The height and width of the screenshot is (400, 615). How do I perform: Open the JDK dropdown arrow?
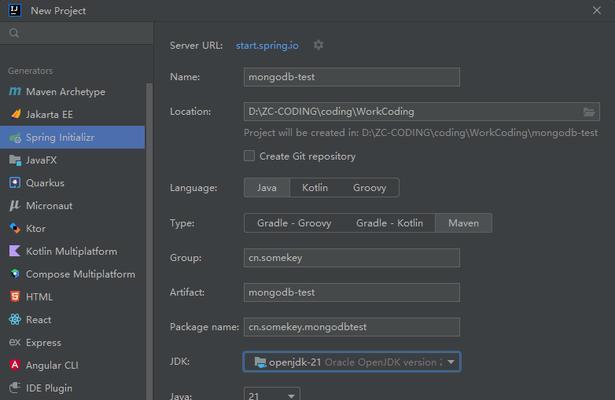451,362
